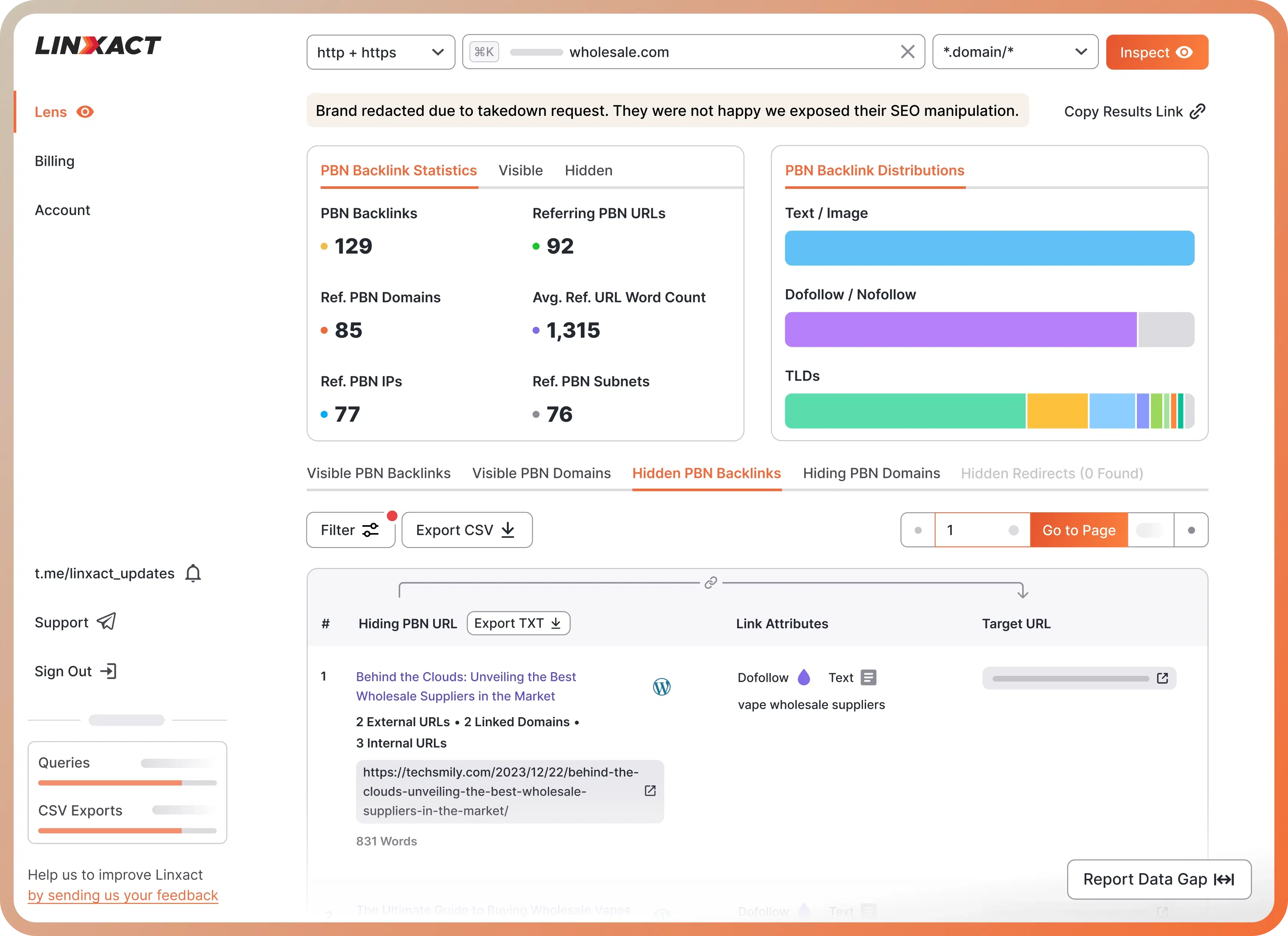Screen dimensions: 1288x936
Task: Click the eye icon next to Lens
Action: click(85, 112)
